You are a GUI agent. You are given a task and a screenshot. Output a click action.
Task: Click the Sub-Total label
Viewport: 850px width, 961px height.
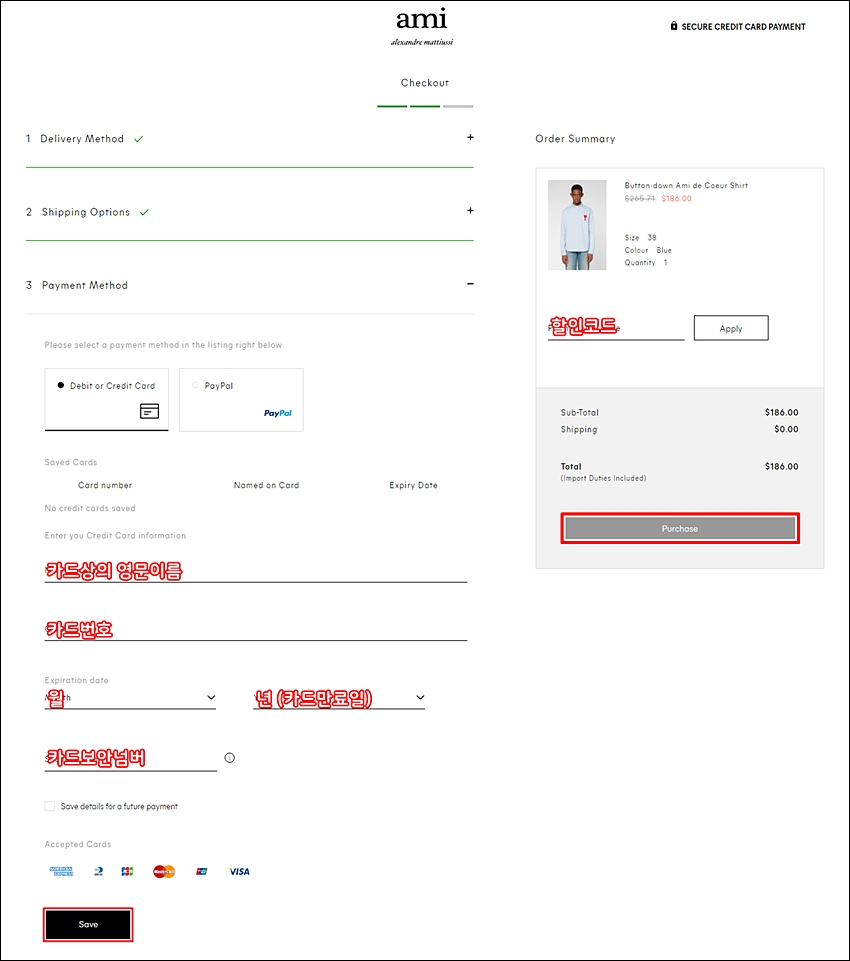(580, 412)
